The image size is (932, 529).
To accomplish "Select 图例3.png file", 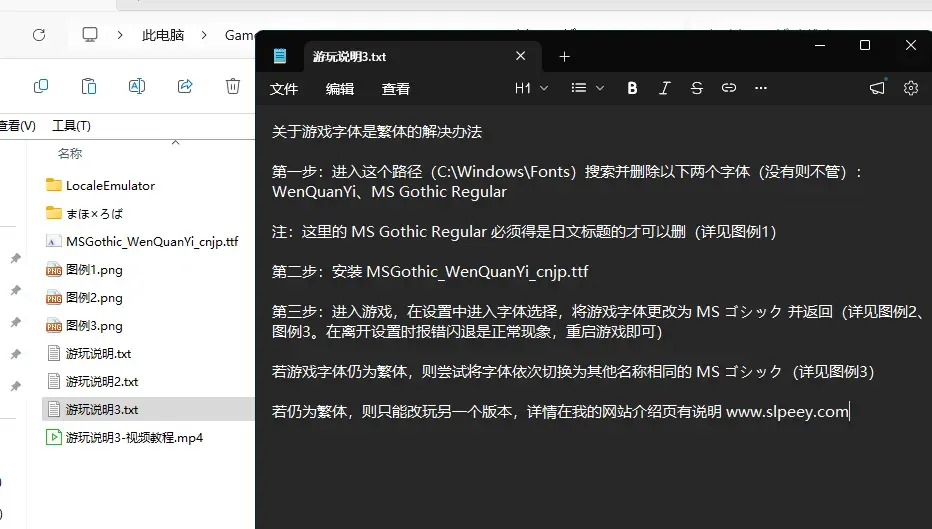I will pos(94,326).
